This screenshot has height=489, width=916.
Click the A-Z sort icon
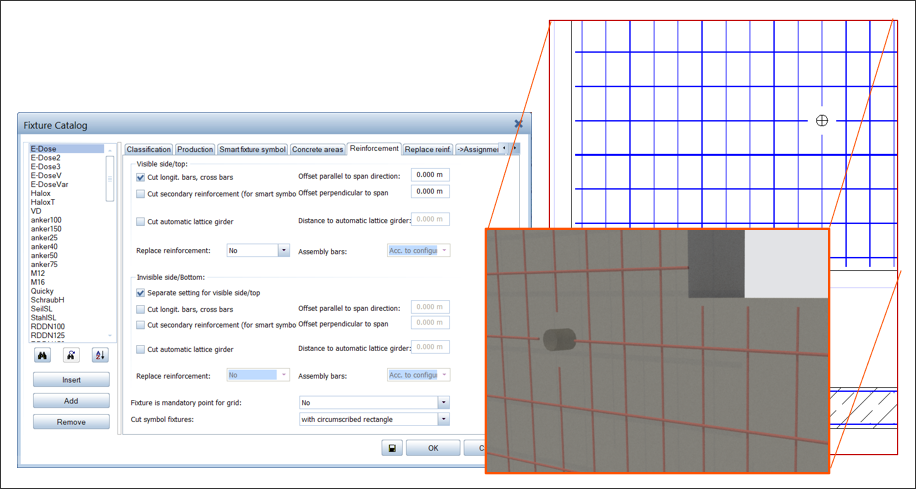click(x=99, y=355)
